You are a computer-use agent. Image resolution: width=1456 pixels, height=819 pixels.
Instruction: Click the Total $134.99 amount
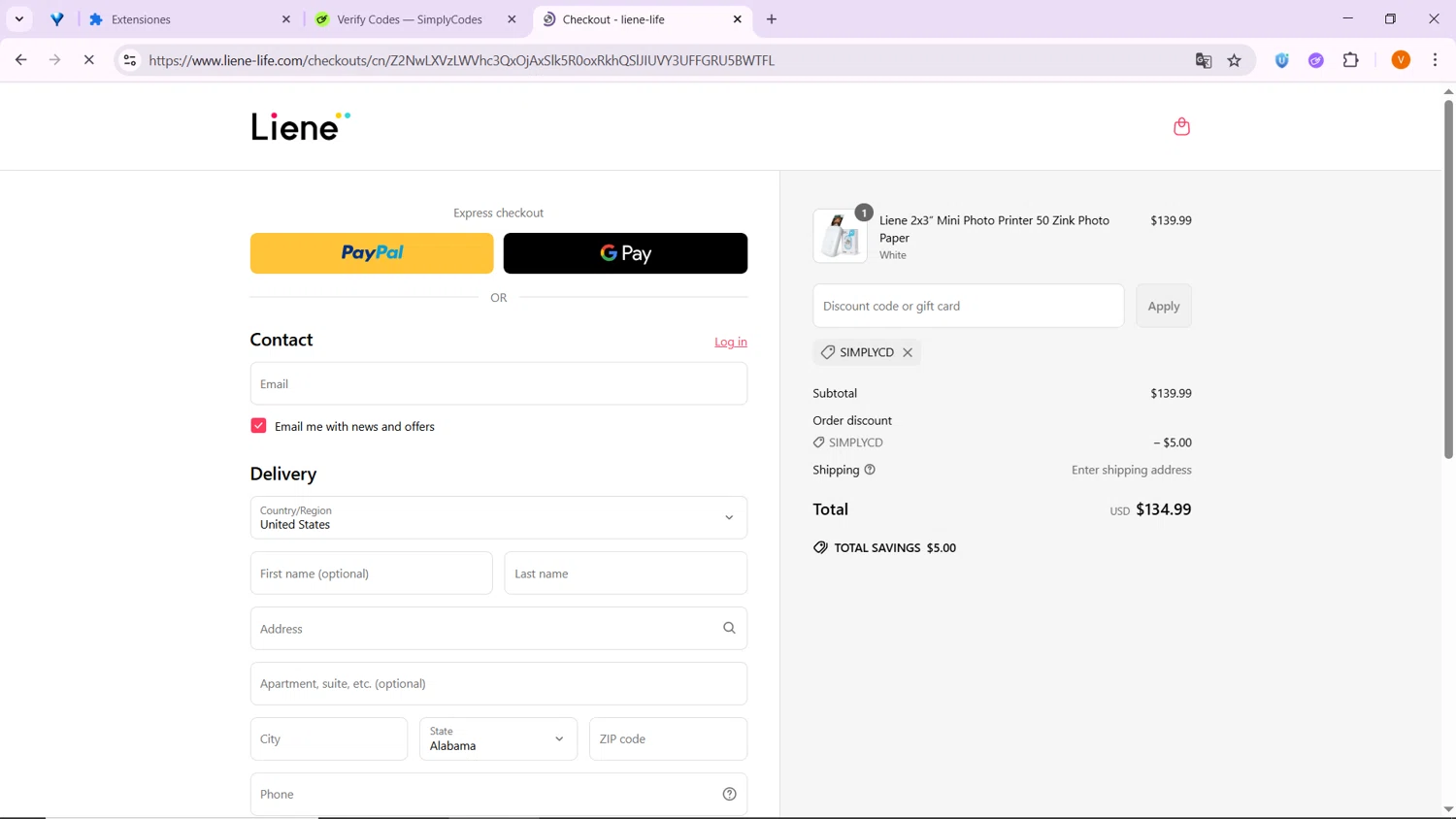click(1164, 509)
